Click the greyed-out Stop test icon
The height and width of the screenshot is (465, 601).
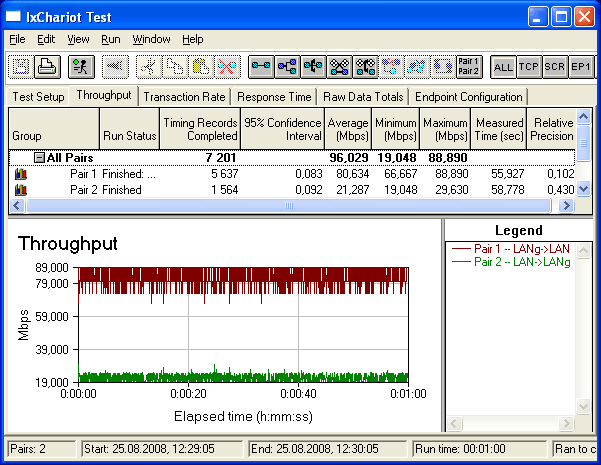click(115, 67)
